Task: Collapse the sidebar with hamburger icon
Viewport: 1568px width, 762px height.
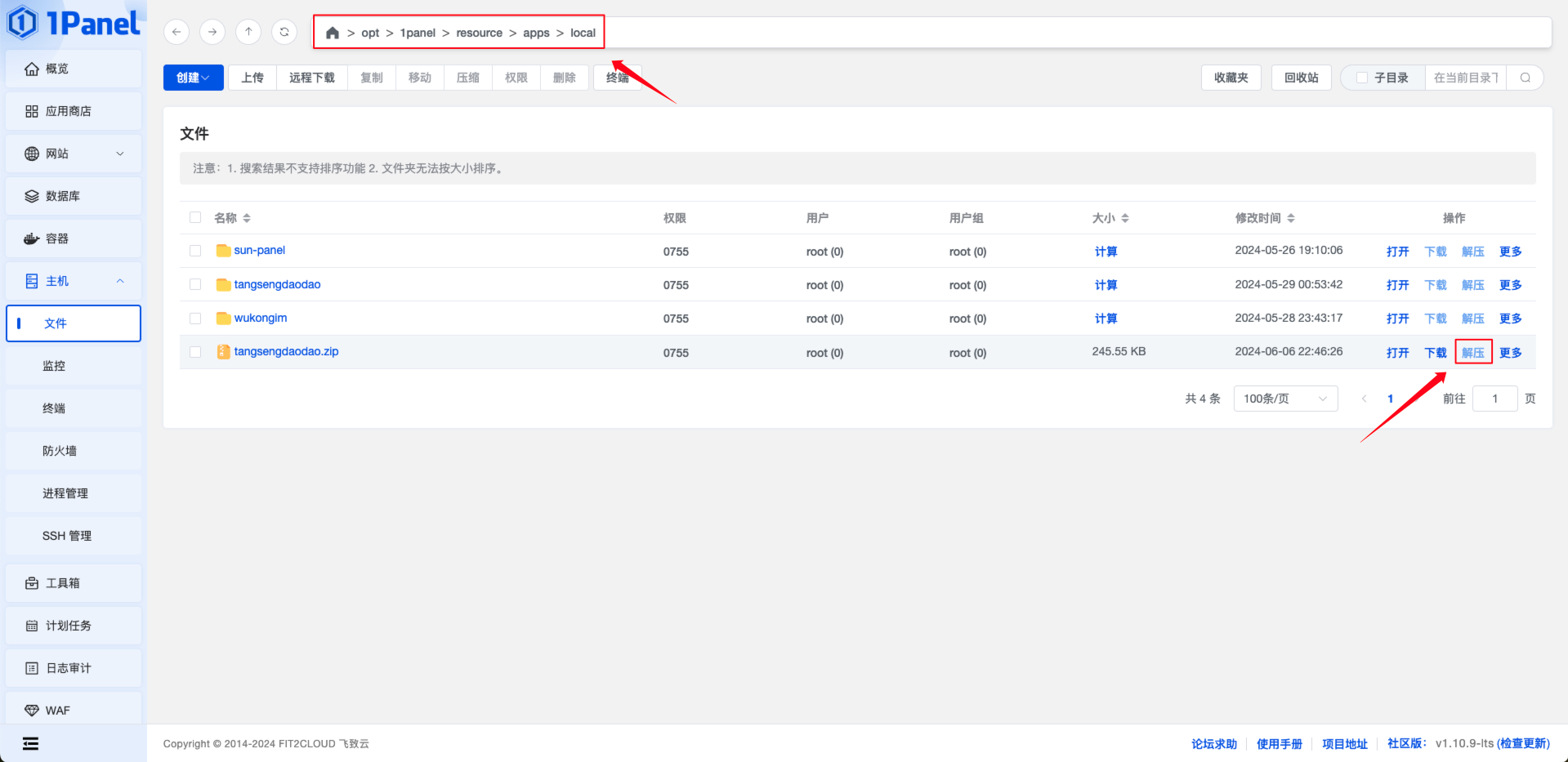Action: (30, 743)
